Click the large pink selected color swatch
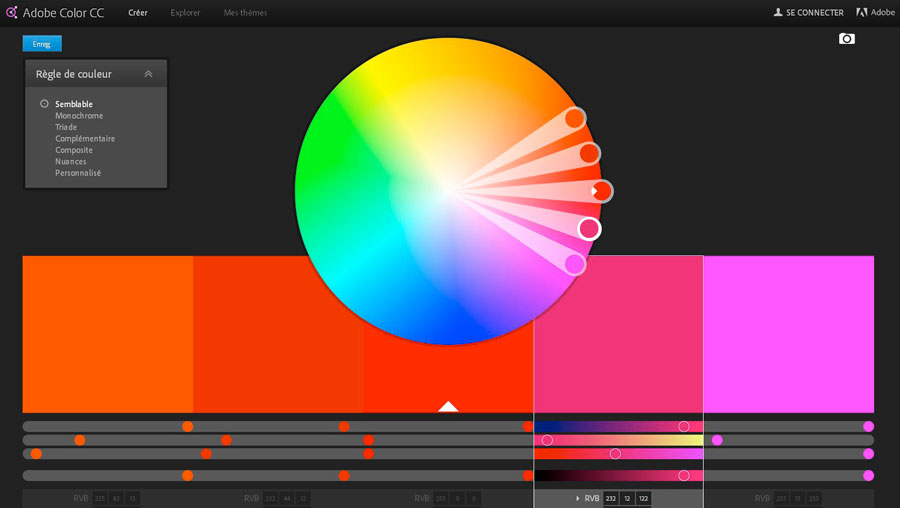This screenshot has height=508, width=900. tap(619, 334)
